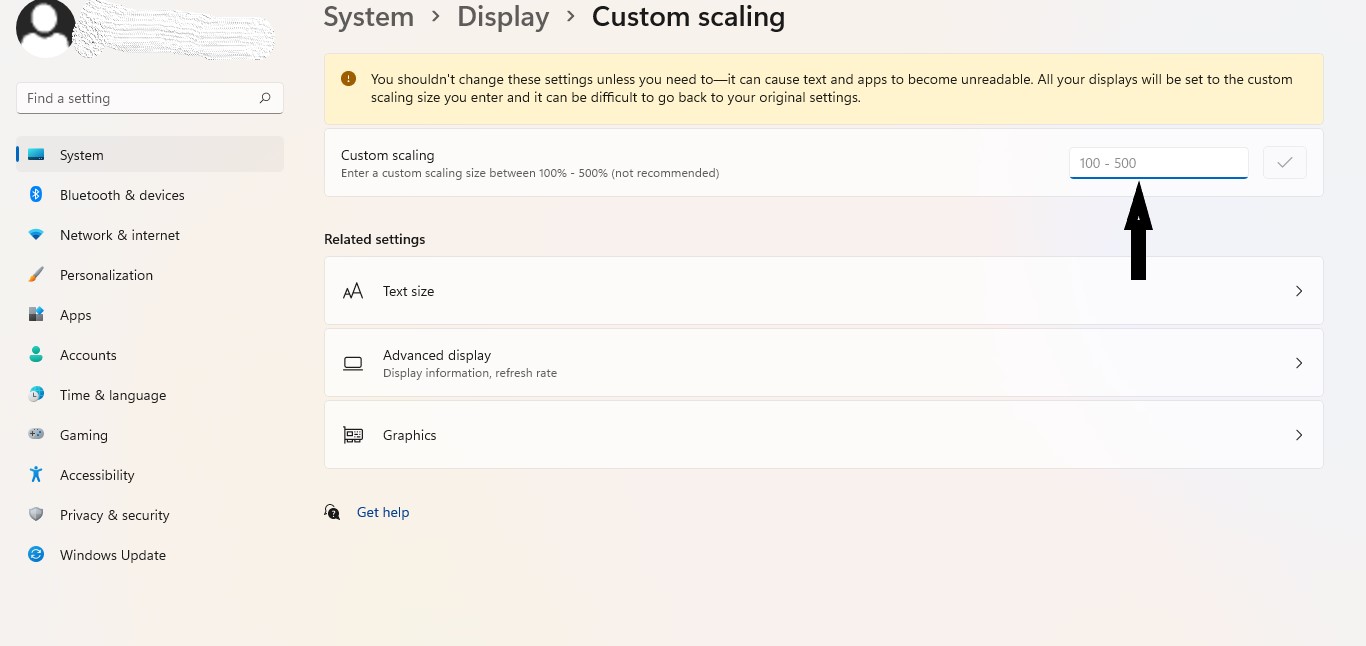Go to Privacy & security section

point(114,515)
